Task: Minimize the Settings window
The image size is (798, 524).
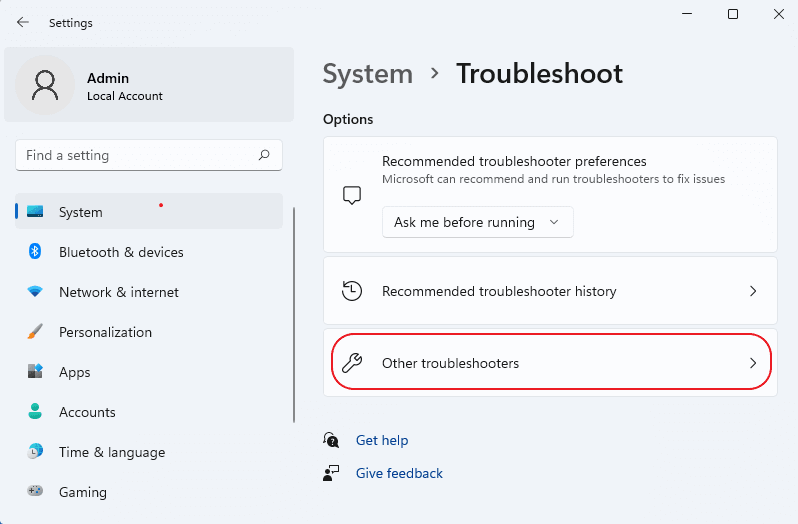Action: tap(687, 14)
